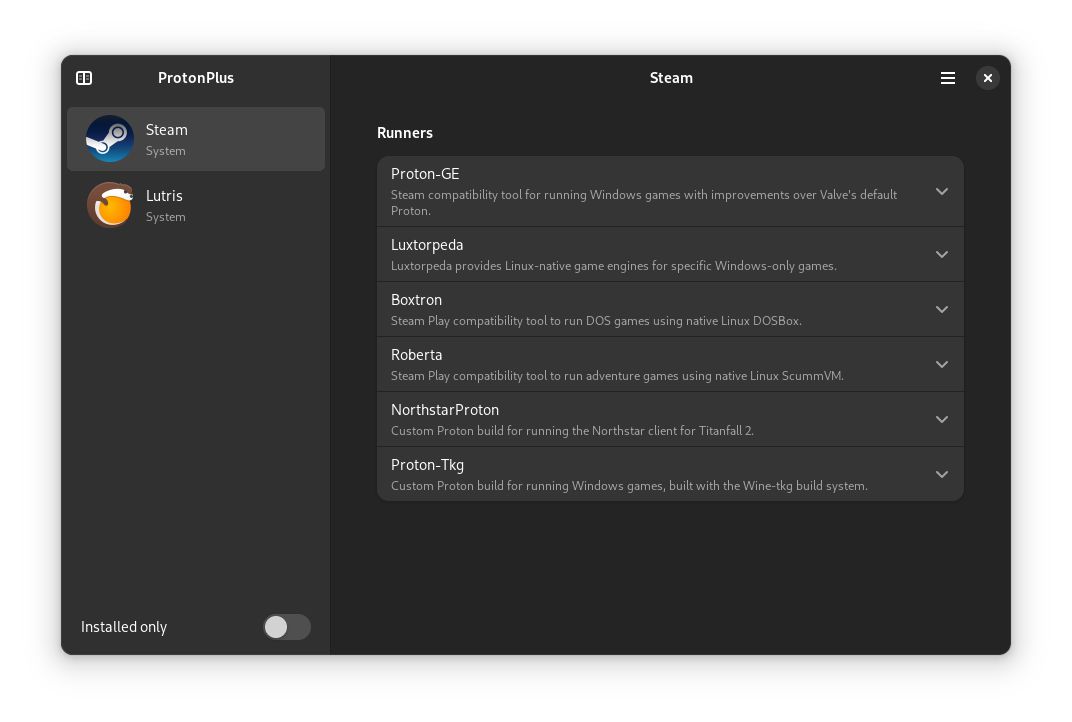Open the hamburger main menu
Viewport: 1072px width, 722px height.
click(947, 78)
